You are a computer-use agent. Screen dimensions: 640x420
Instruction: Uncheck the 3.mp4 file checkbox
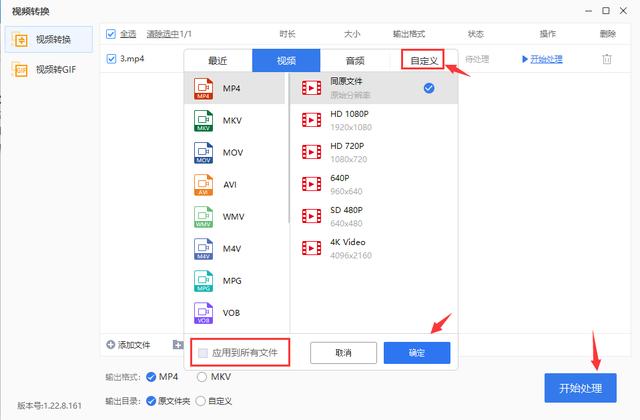111,59
